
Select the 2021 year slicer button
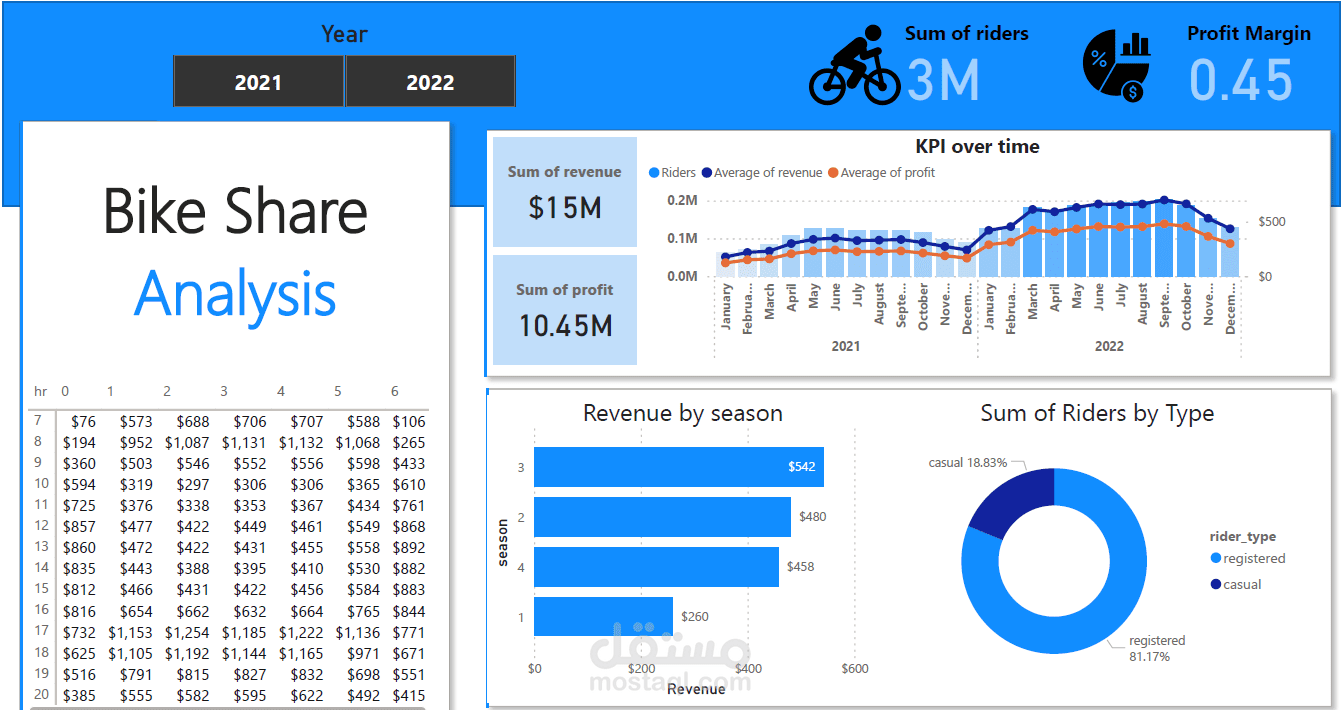[x=258, y=81]
